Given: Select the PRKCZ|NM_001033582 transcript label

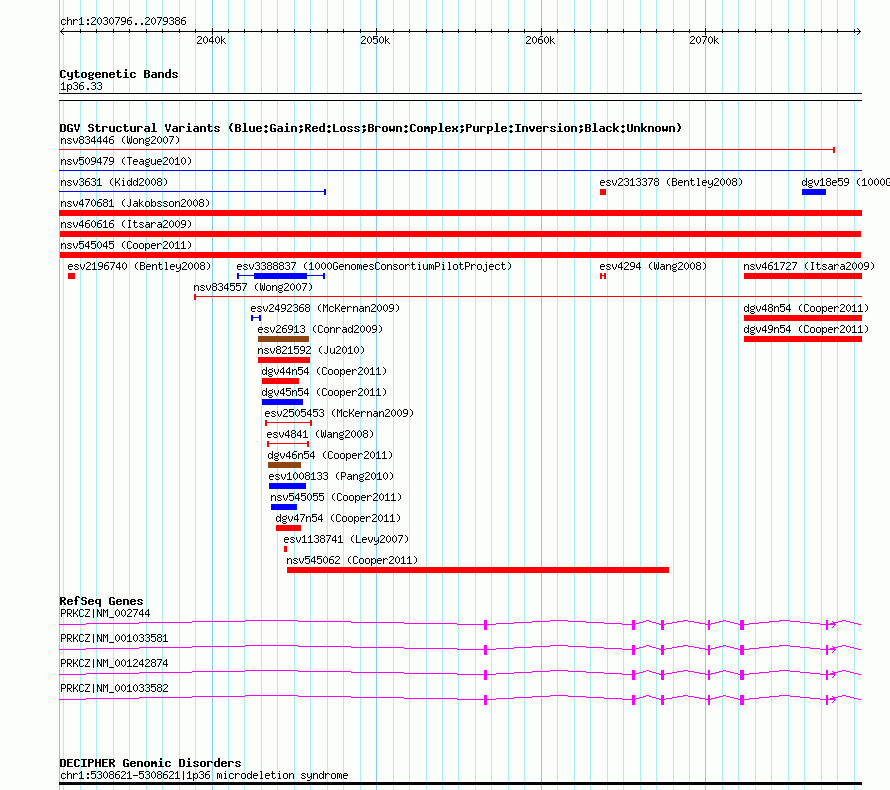Looking at the screenshot, I should coord(114,688).
